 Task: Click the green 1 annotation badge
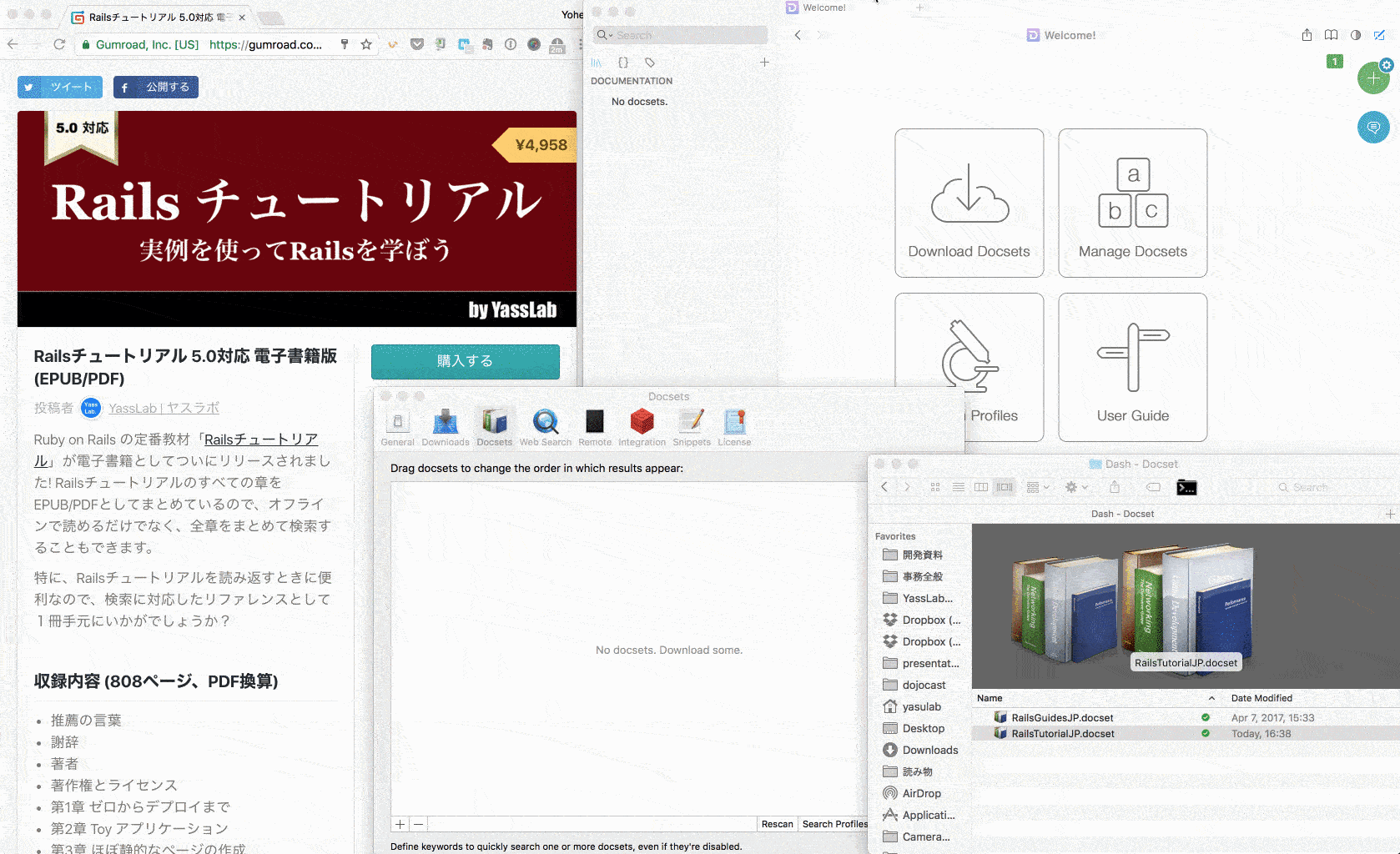1335,62
